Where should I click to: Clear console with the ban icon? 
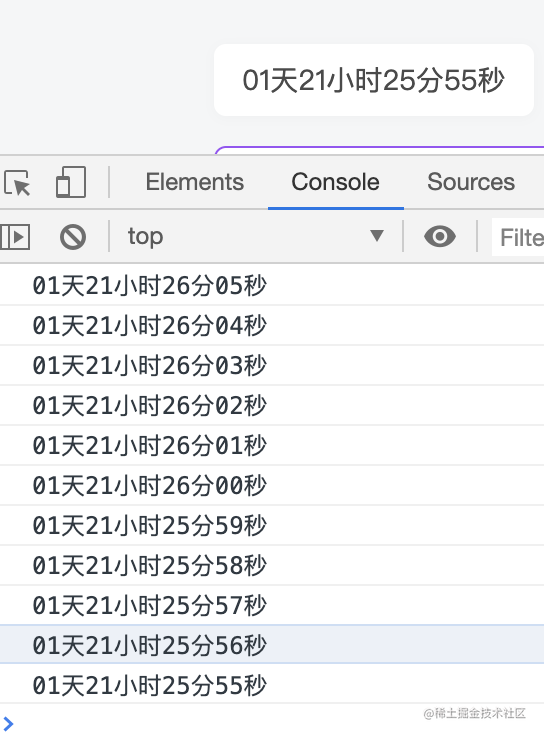pyautogui.click(x=73, y=236)
